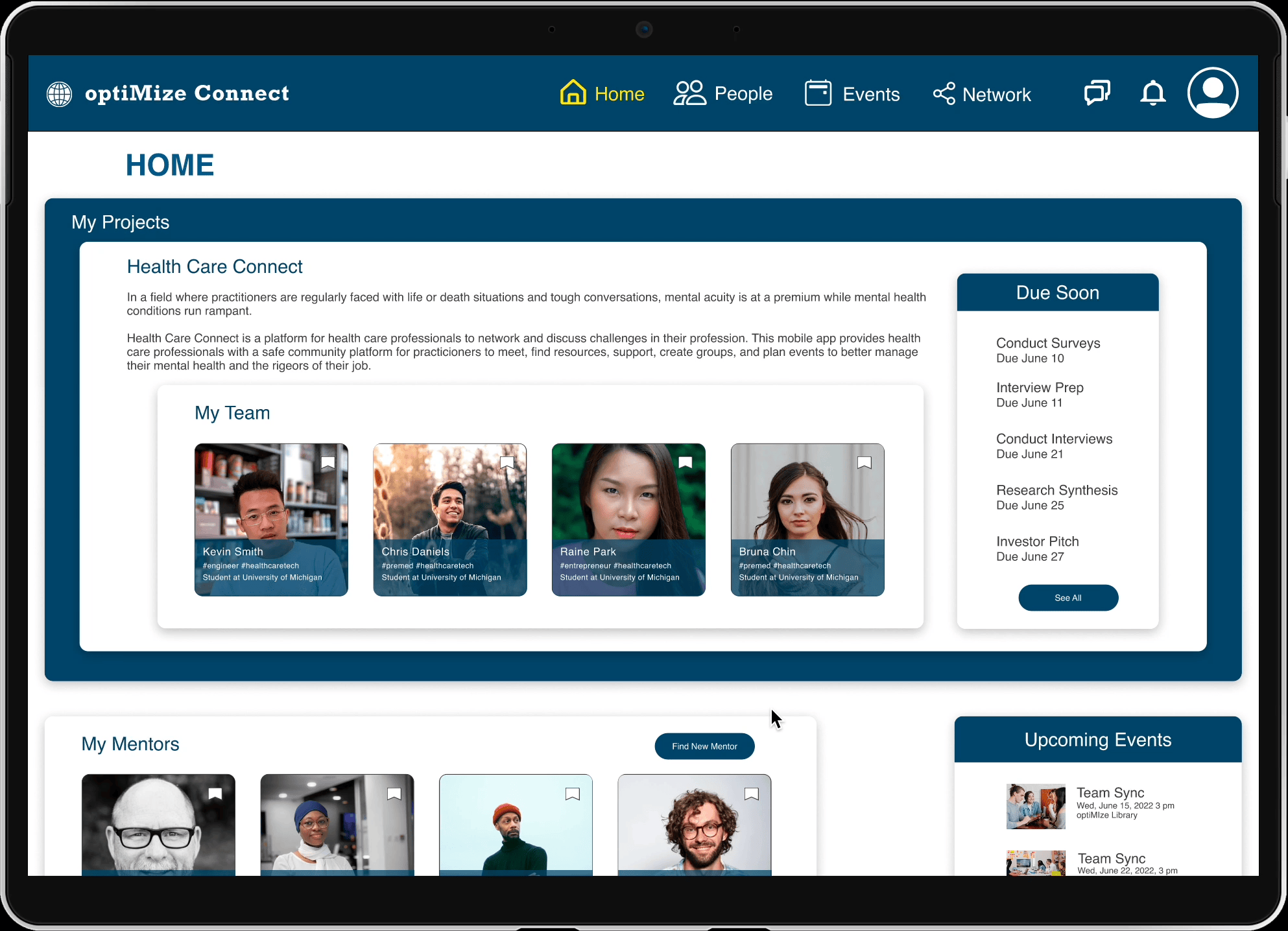This screenshot has height=931, width=1288.
Task: Click the #entrepreneur #healthcaretech tags
Action: click(x=615, y=566)
